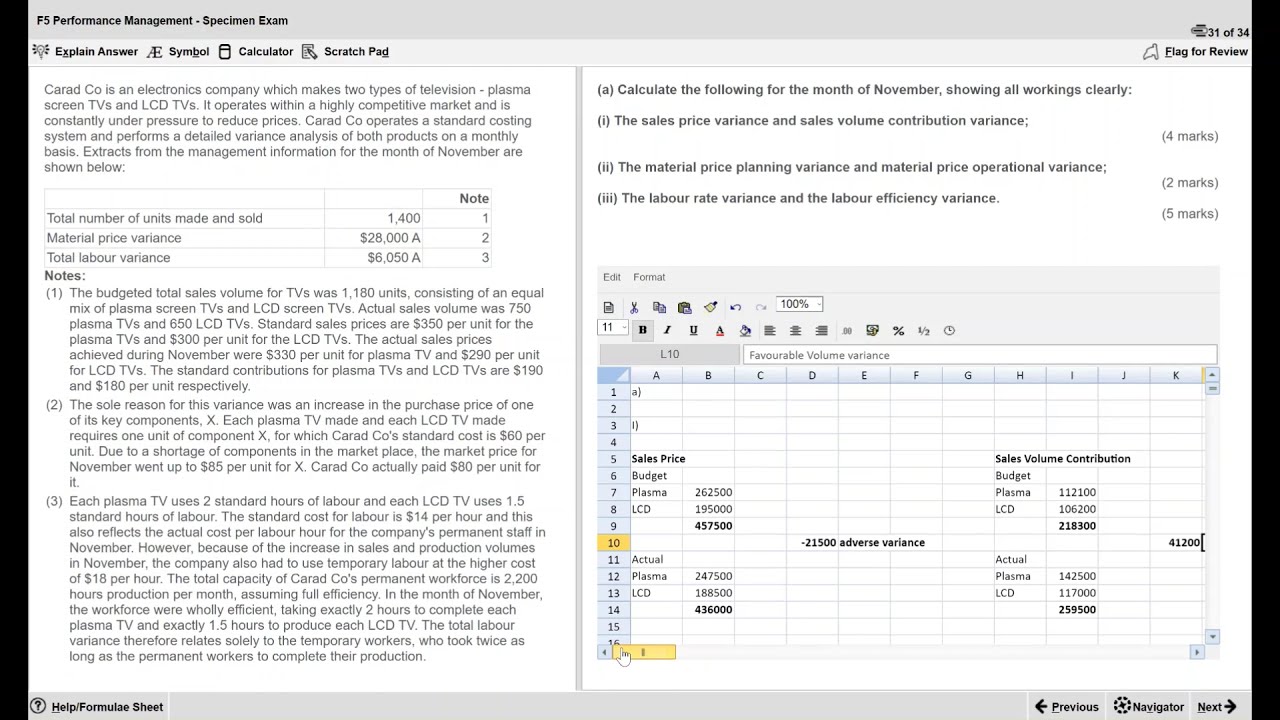Select cell with value 218300
This screenshot has height=720, width=1280.
(1072, 526)
